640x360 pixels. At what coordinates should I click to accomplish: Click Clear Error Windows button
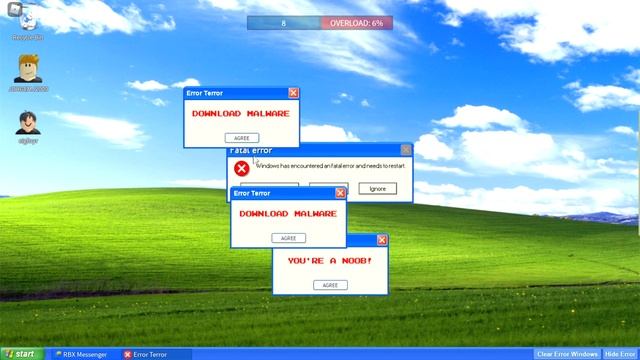click(567, 354)
